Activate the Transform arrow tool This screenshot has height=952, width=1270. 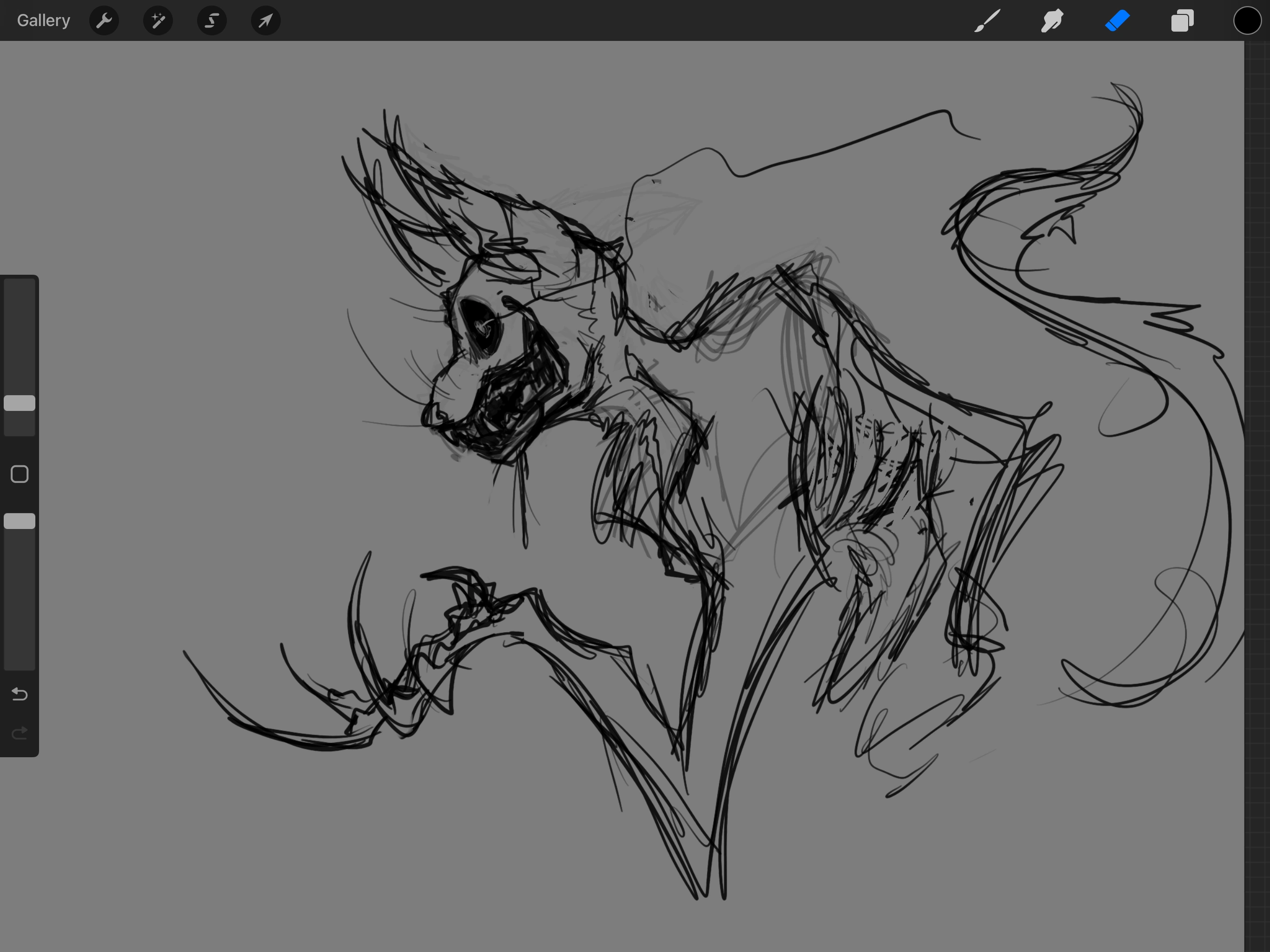(265, 20)
